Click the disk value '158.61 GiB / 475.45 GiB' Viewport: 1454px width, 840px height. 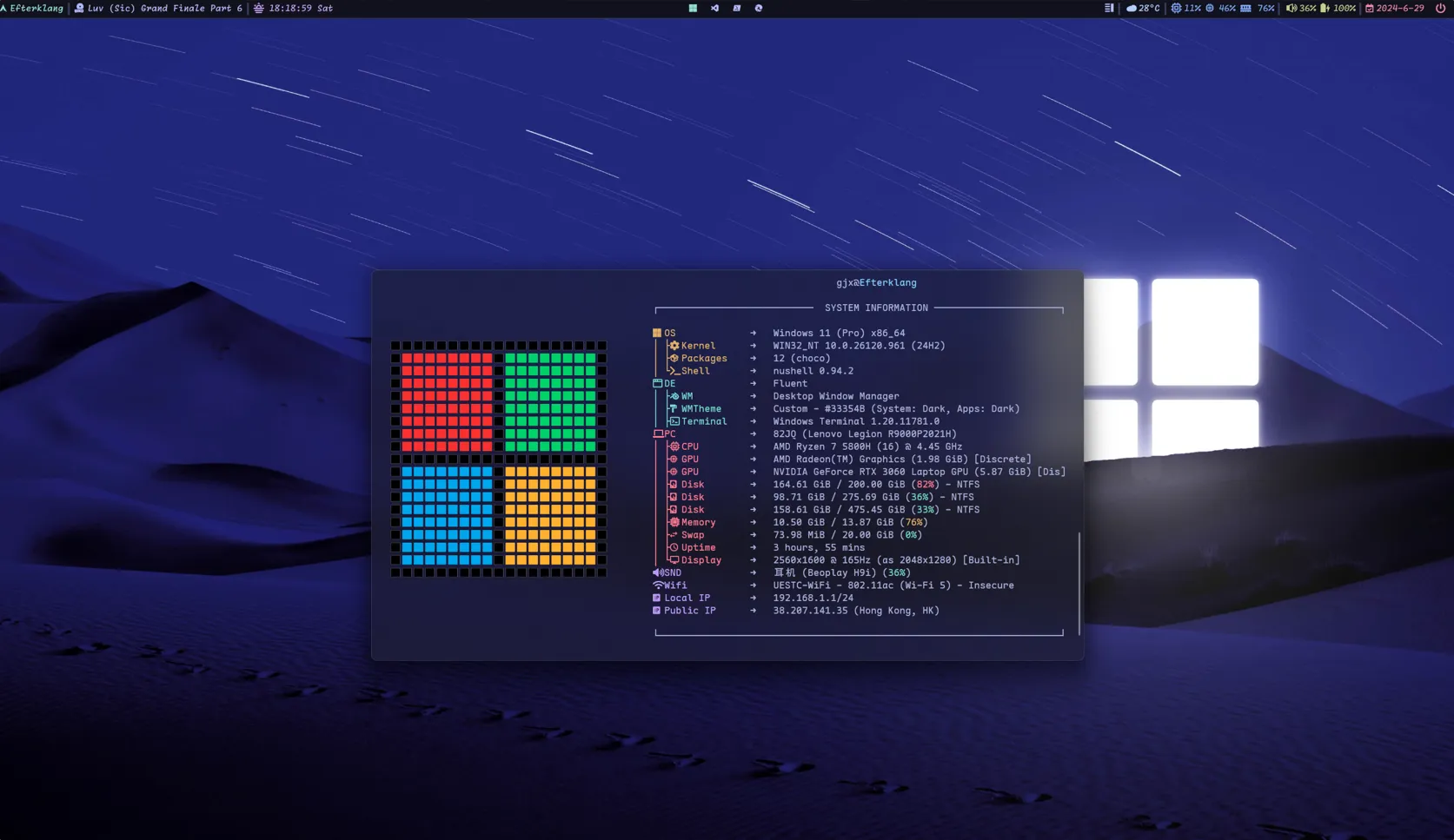click(x=839, y=510)
